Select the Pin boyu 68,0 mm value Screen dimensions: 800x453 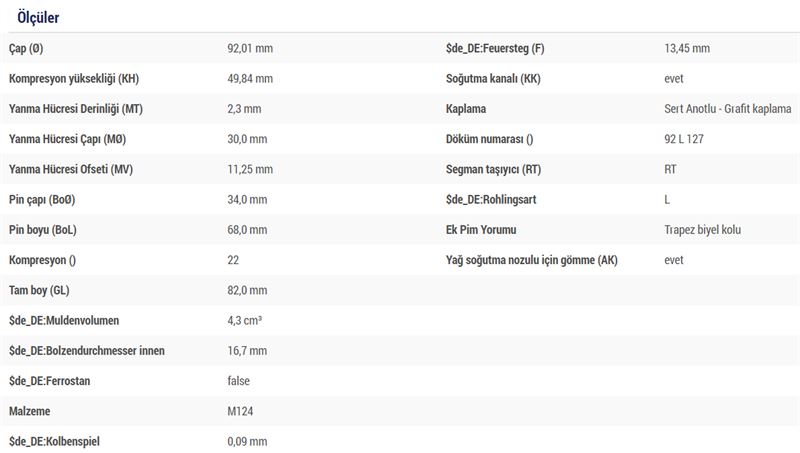(247, 230)
